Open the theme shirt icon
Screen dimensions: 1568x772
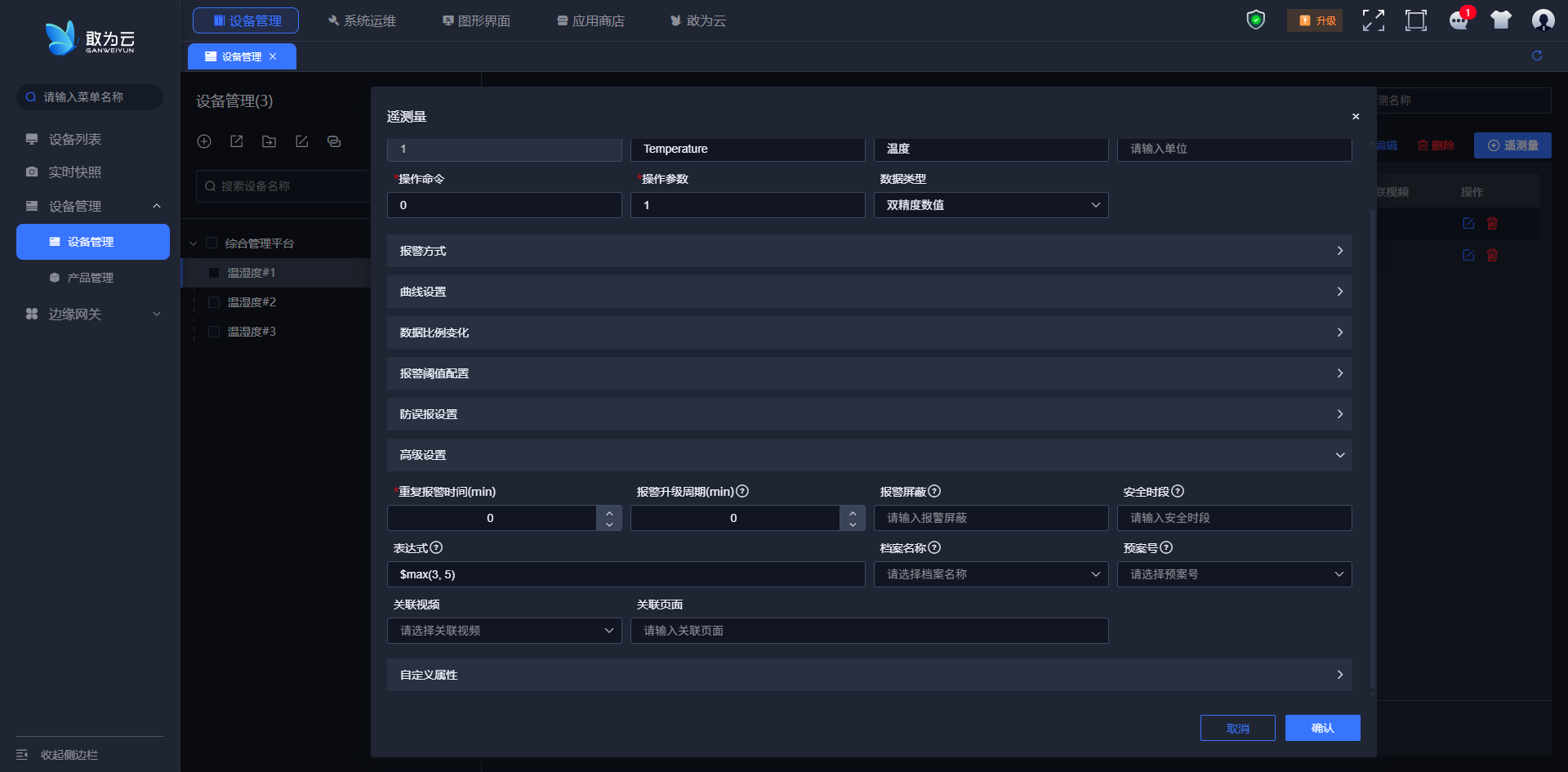pos(1501,20)
